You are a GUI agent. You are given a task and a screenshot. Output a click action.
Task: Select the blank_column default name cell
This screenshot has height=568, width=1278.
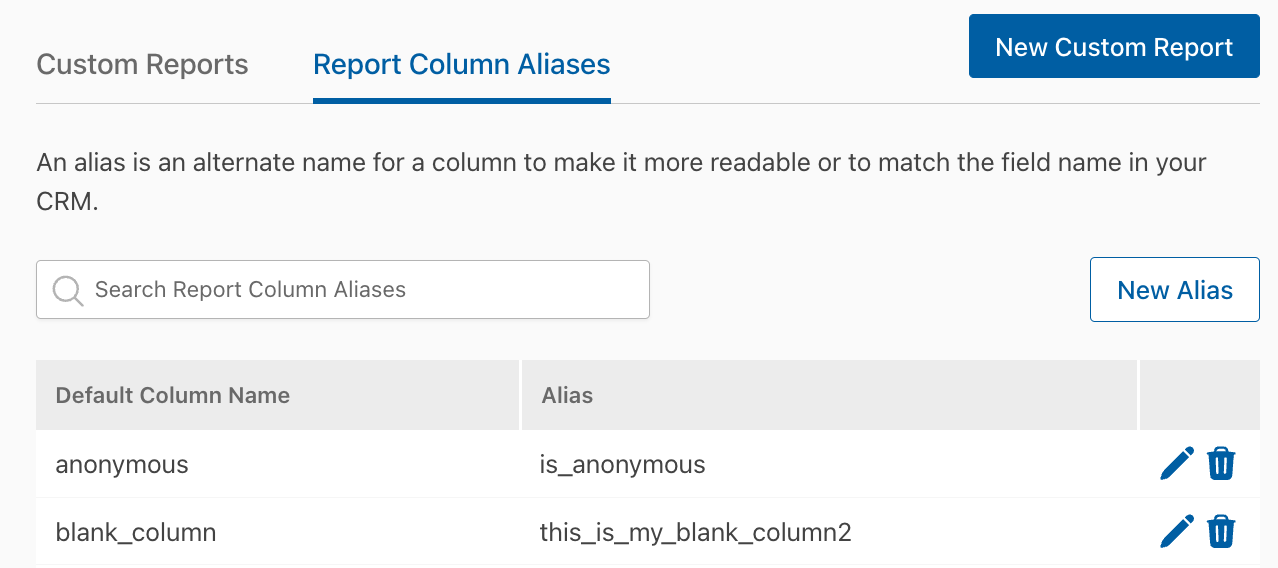pyautogui.click(x=278, y=531)
